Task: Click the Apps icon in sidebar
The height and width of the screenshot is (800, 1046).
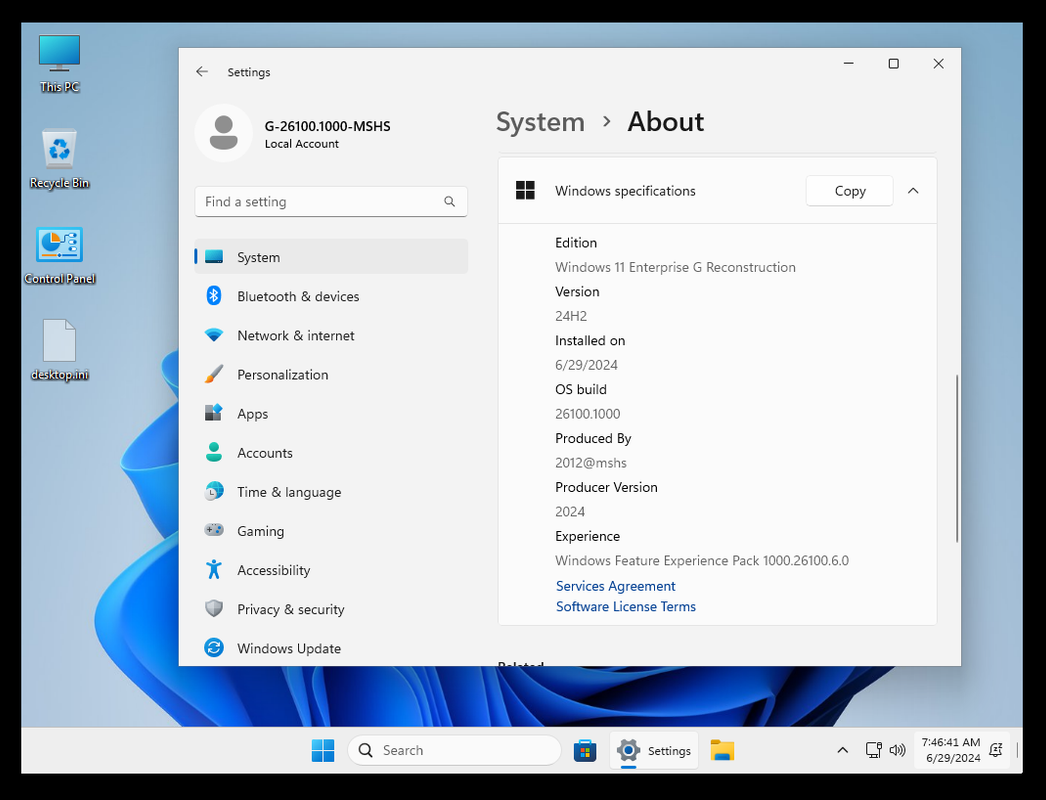Action: pos(213,413)
